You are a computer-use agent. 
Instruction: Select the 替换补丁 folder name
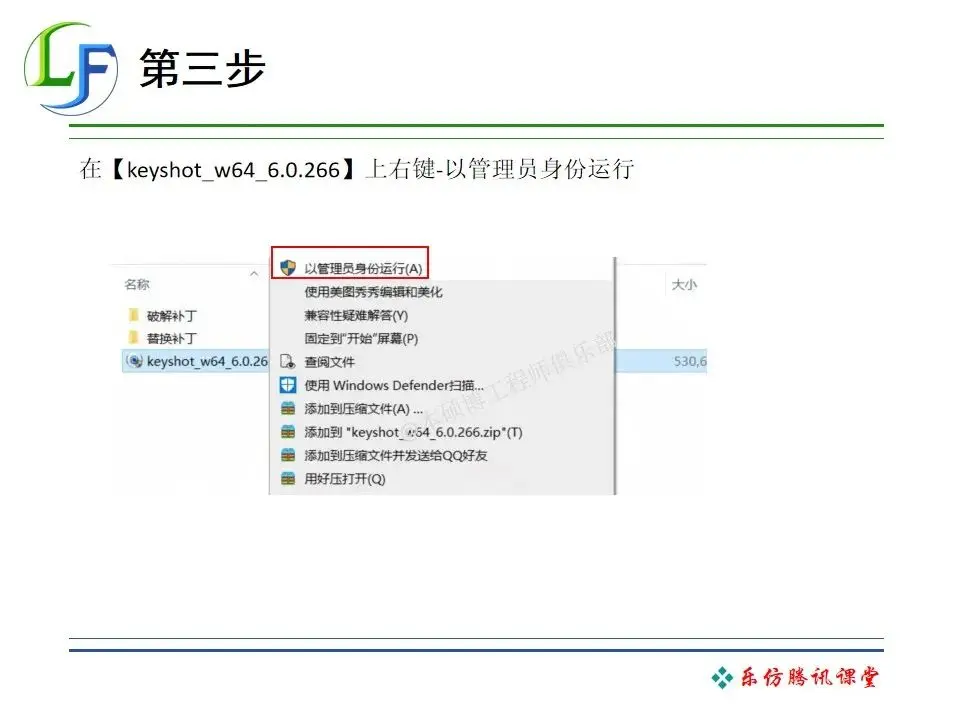pos(172,338)
